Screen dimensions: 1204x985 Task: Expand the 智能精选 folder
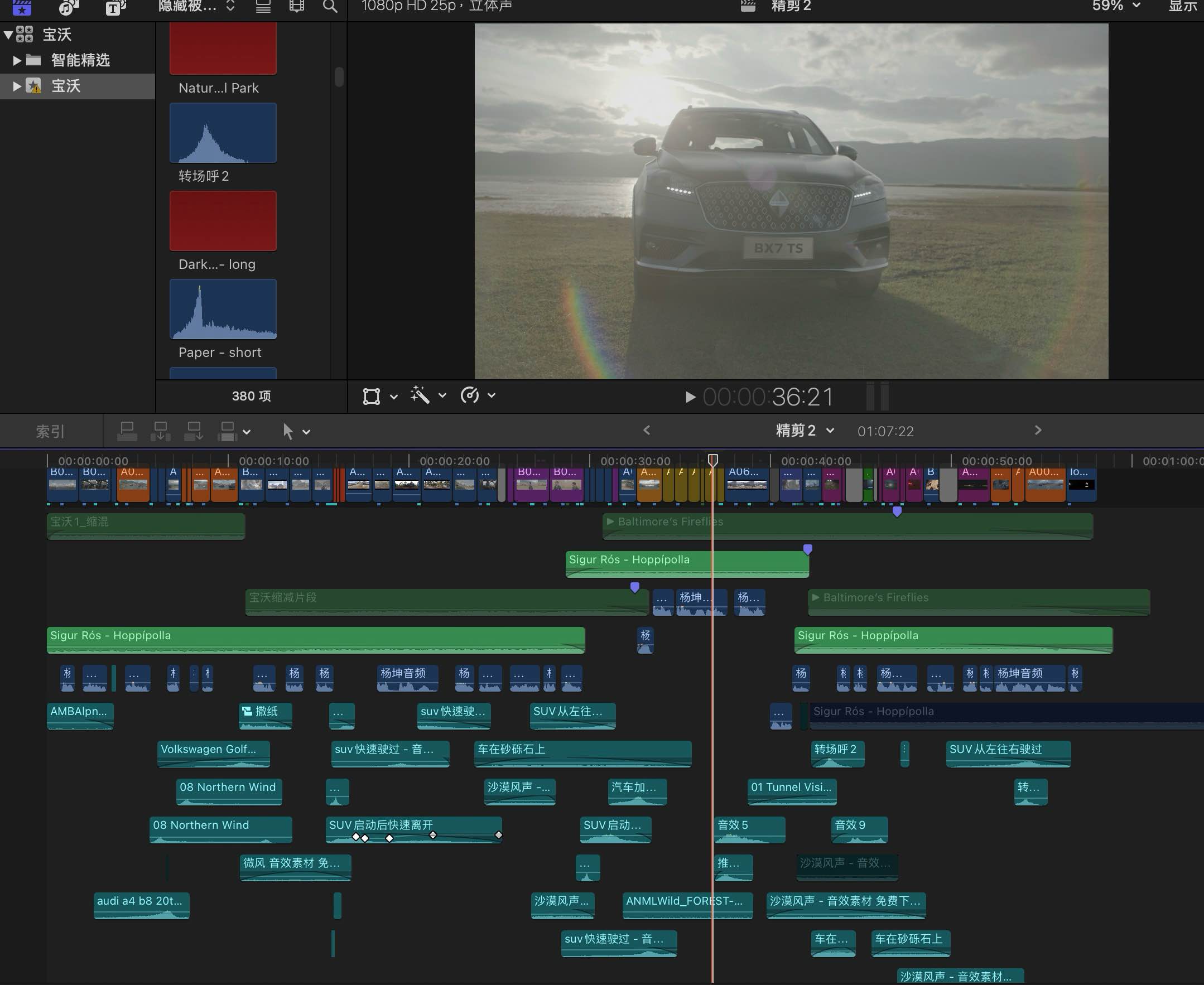click(17, 60)
